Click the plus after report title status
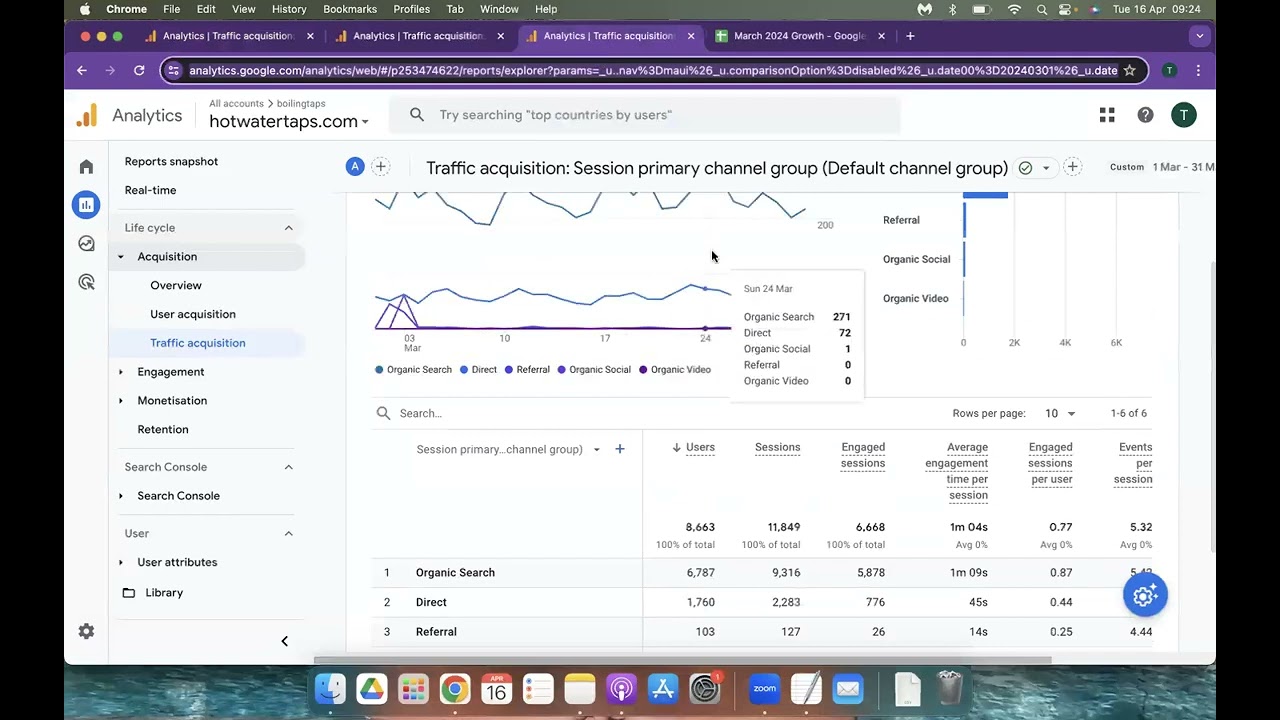 coord(1072,167)
